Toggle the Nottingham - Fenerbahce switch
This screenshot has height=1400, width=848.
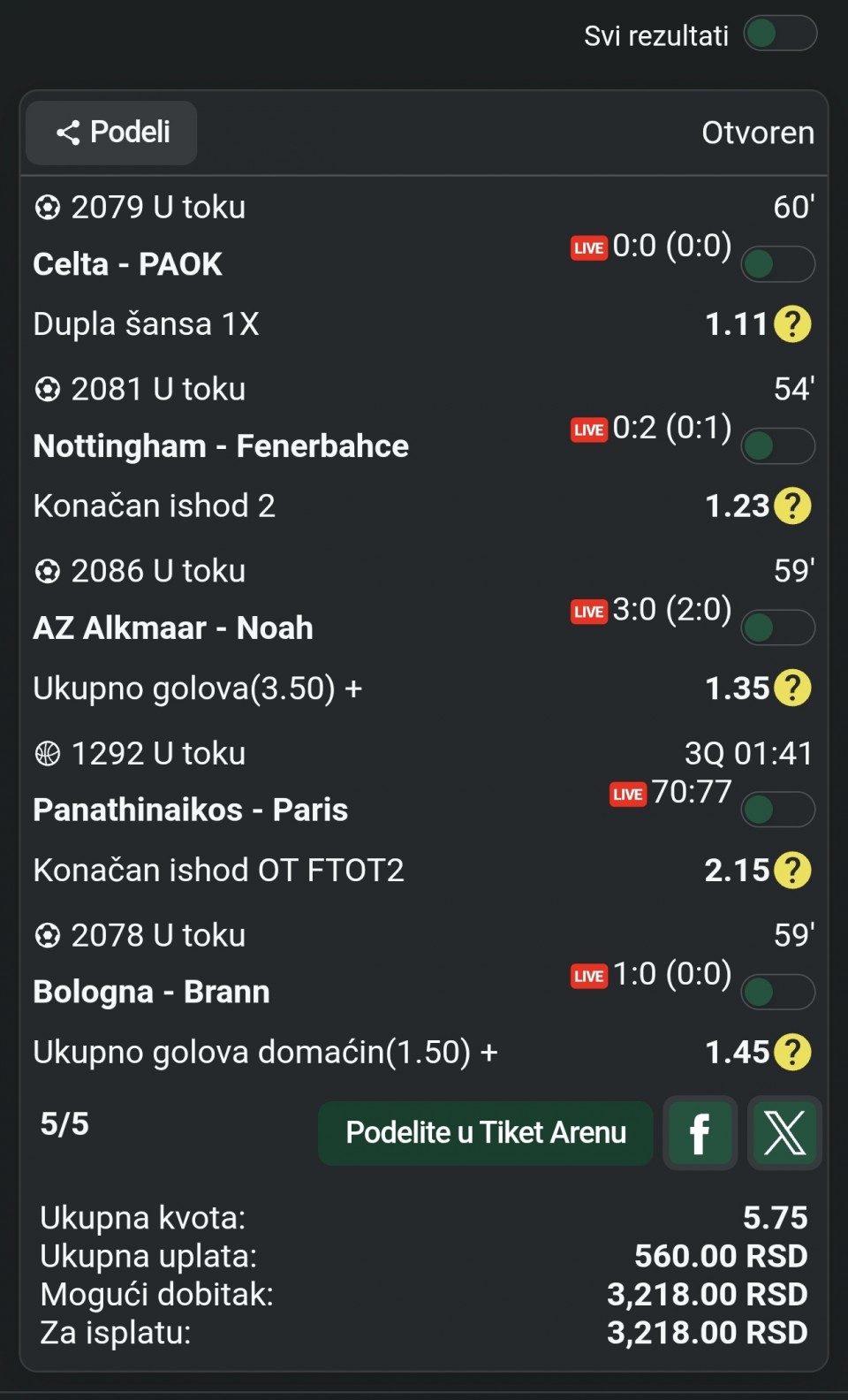pos(777,445)
